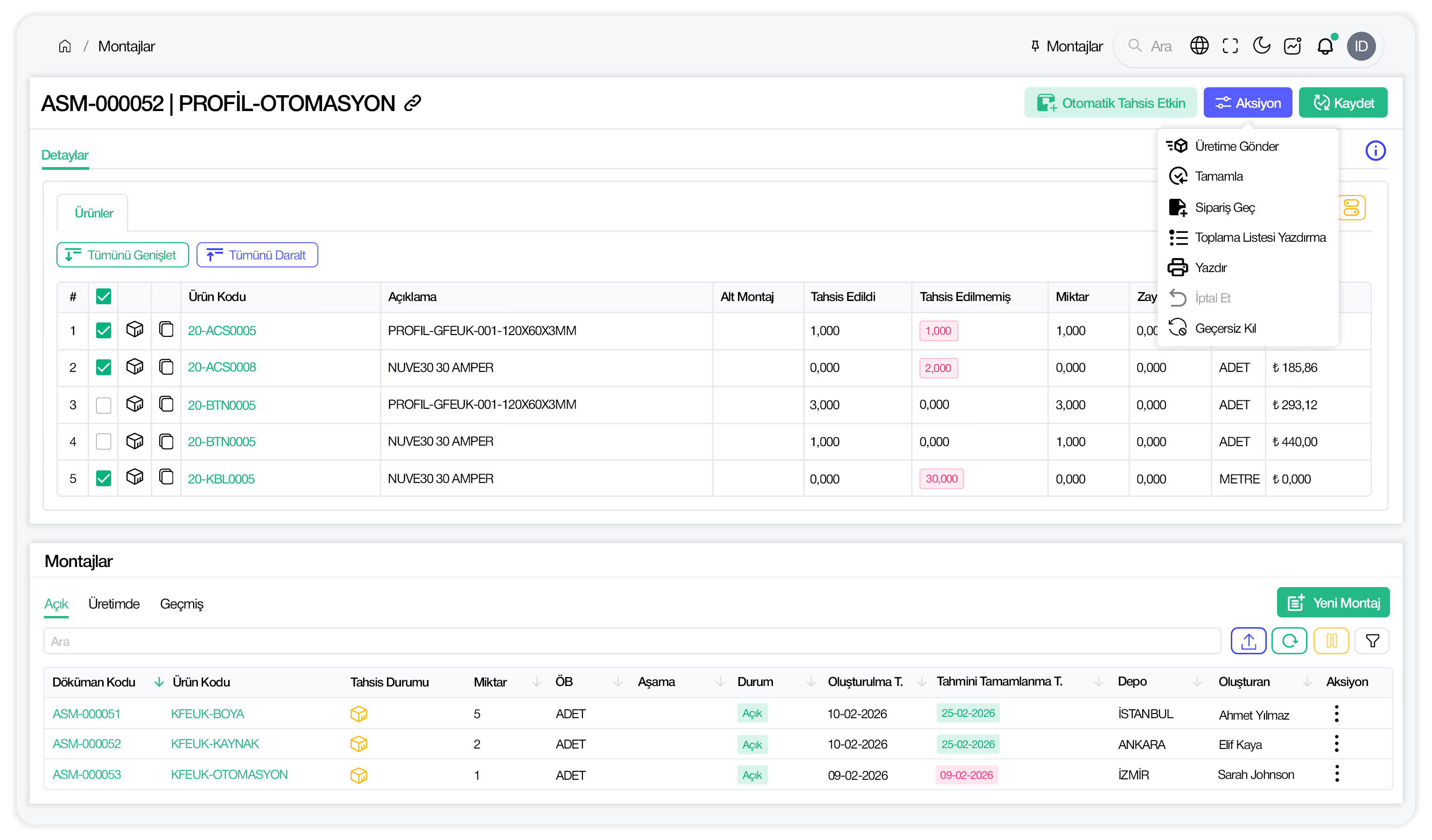Open the language globe icon
The image size is (1432, 840).
pyautogui.click(x=1199, y=46)
